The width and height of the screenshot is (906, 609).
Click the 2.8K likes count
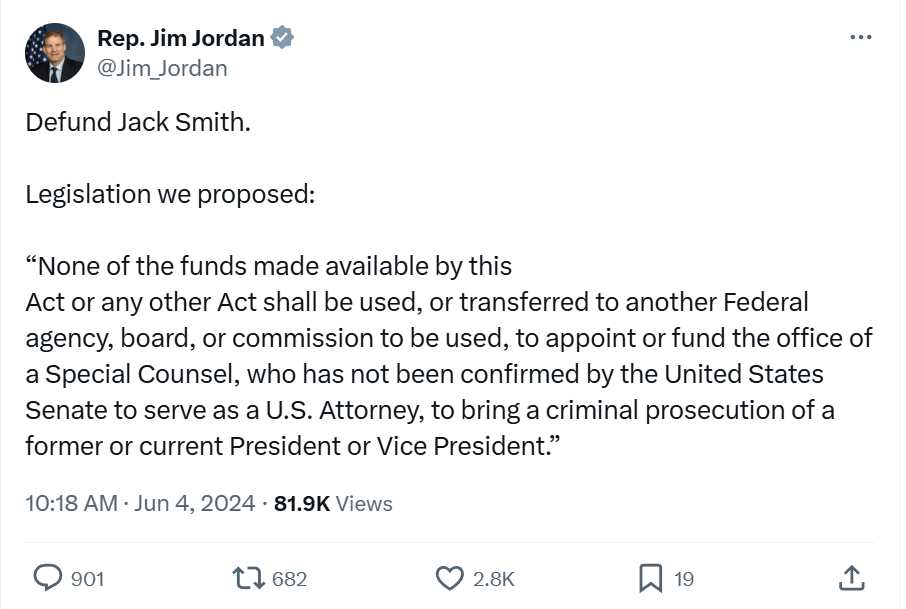[x=494, y=578]
